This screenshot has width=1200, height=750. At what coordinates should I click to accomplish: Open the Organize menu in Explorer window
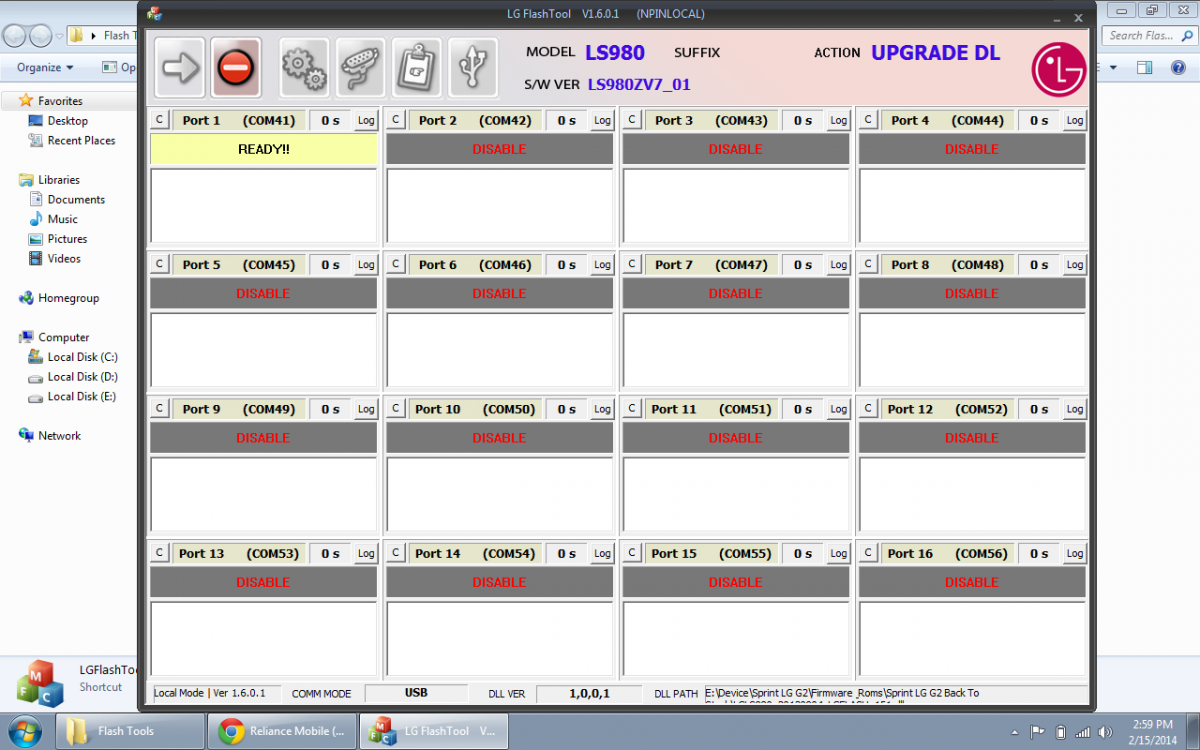[45, 68]
